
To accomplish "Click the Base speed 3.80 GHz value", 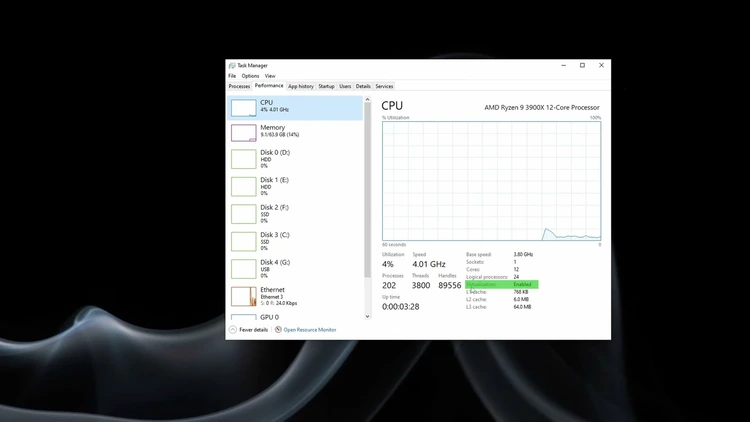I will [523, 255].
